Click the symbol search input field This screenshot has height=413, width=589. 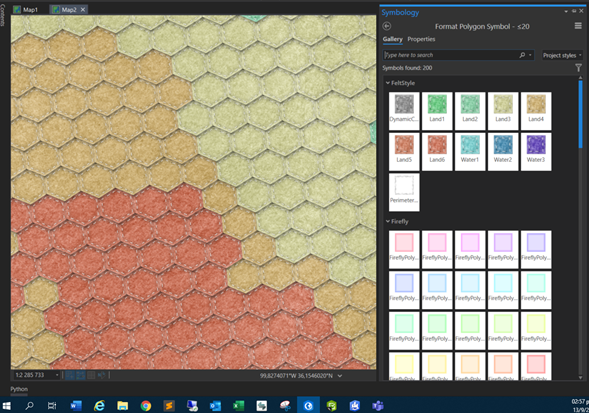tap(451, 55)
